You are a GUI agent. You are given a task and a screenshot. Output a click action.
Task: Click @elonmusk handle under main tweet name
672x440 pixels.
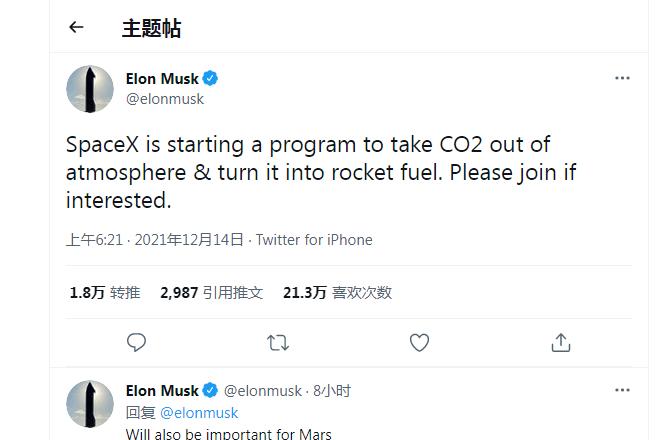[x=165, y=99]
